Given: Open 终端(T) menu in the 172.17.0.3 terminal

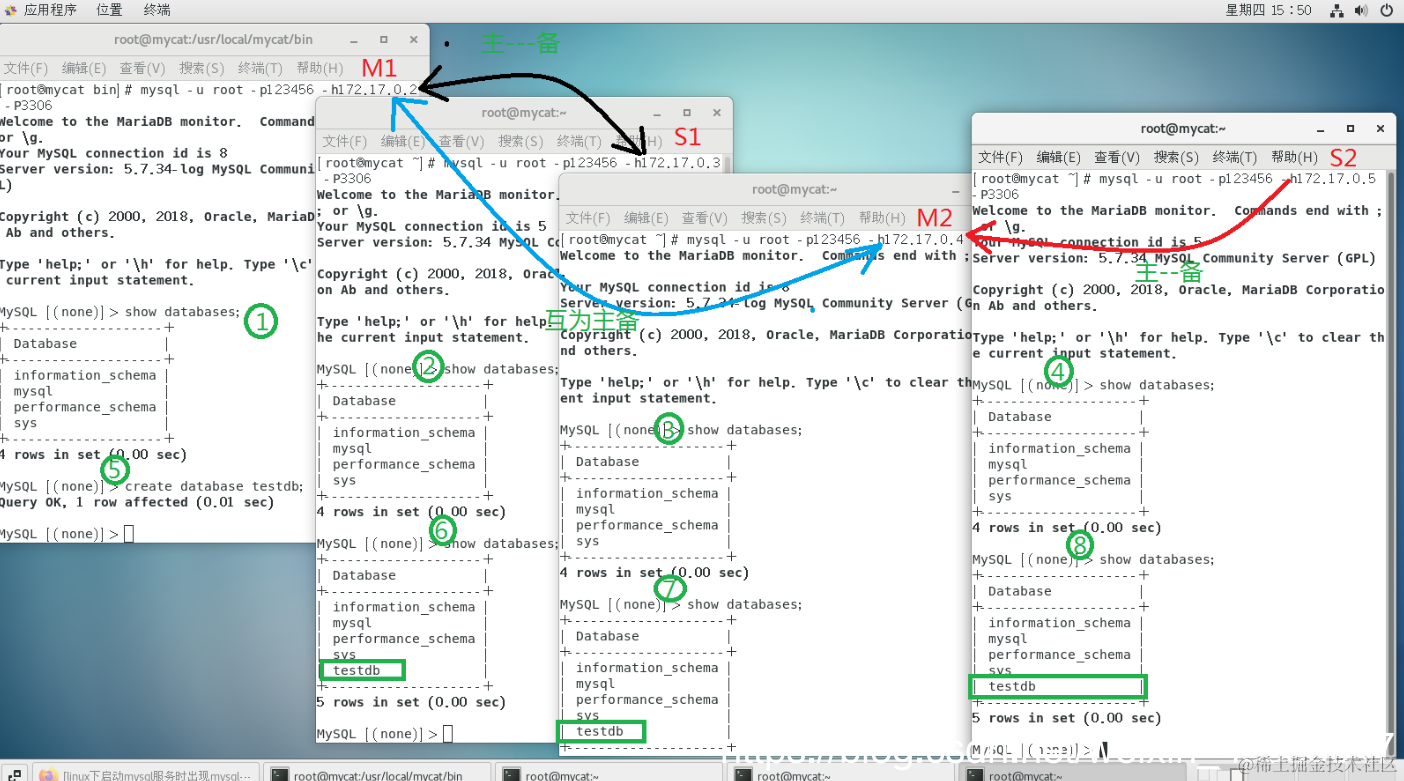Looking at the screenshot, I should (x=579, y=141).
